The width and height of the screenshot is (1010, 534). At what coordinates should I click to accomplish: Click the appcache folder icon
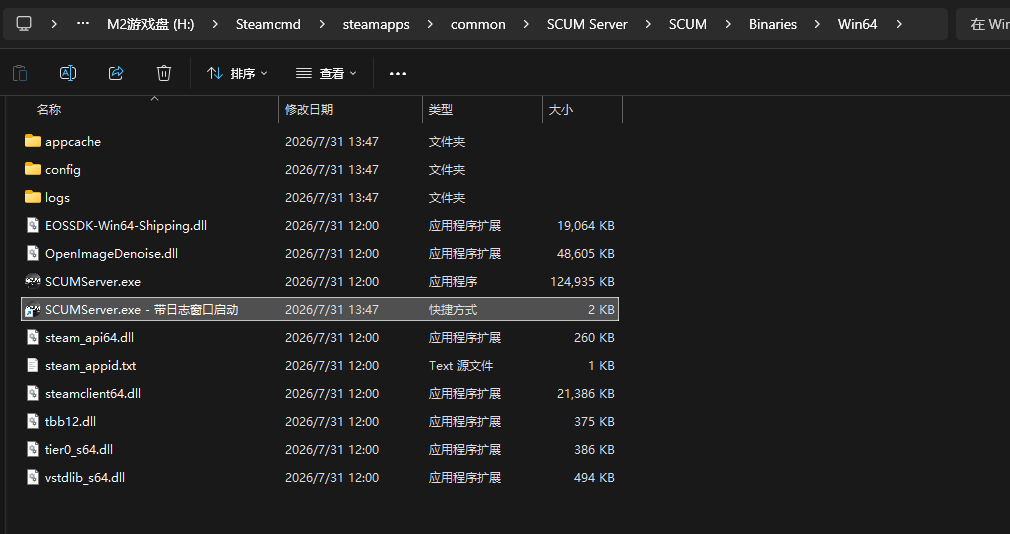[x=33, y=141]
